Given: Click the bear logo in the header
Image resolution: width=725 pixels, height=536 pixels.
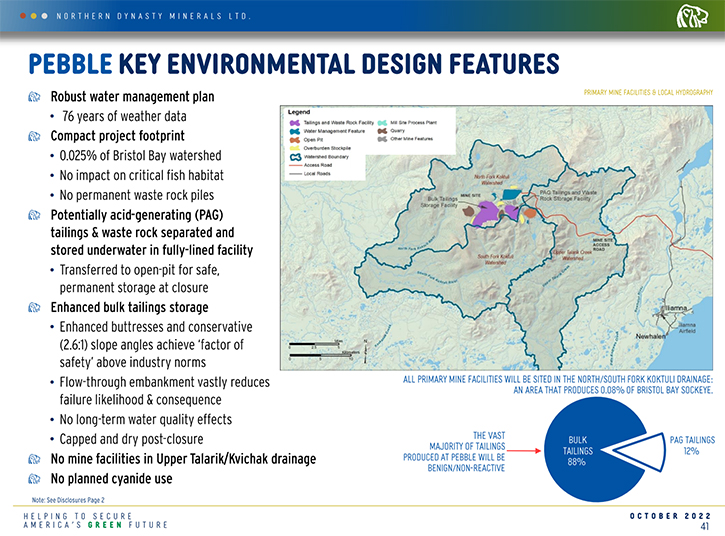Looking at the screenshot, I should click(x=692, y=16).
